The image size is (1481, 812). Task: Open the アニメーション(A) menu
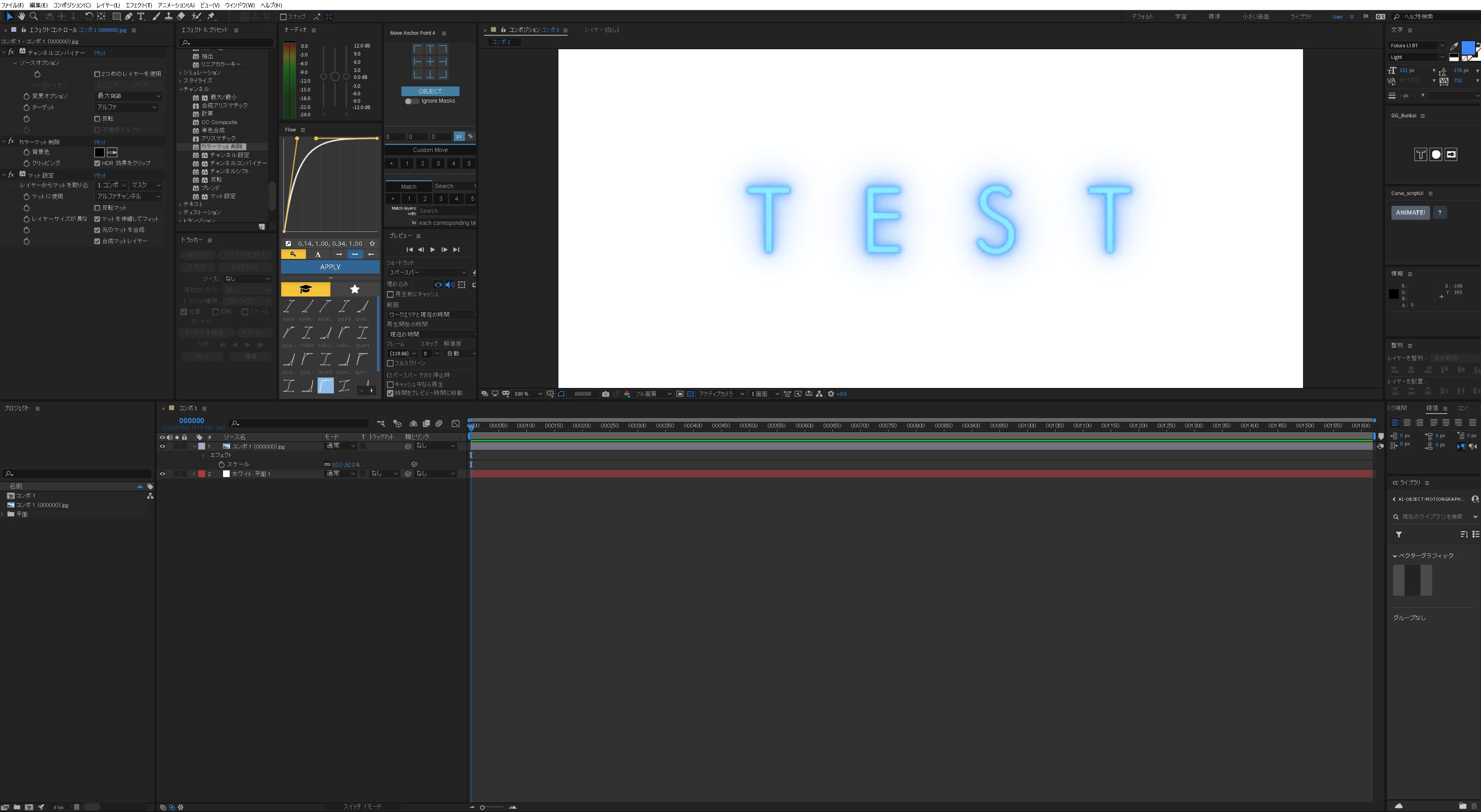tap(176, 5)
